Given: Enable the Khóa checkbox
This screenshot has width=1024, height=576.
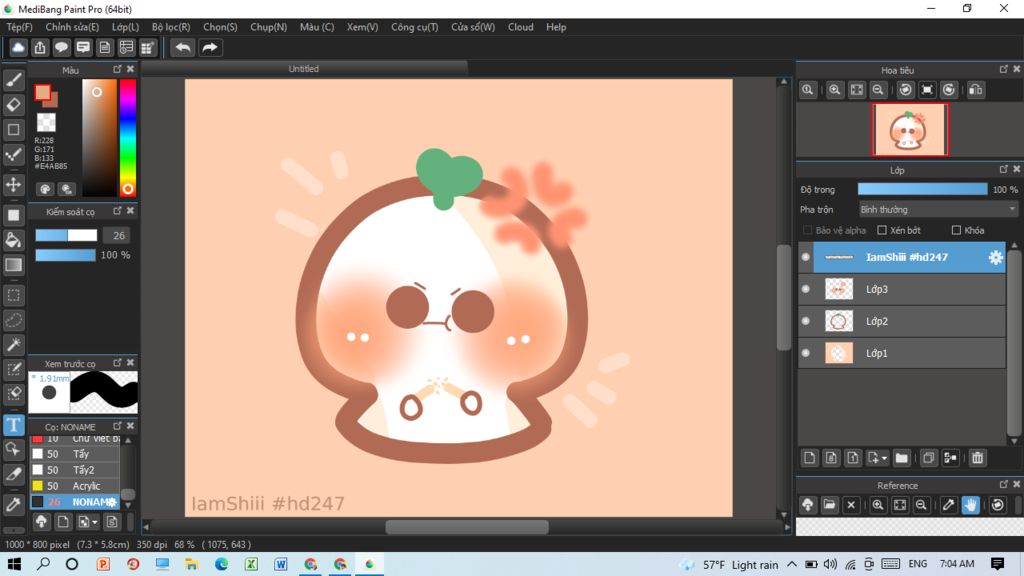Looking at the screenshot, I should tap(956, 230).
